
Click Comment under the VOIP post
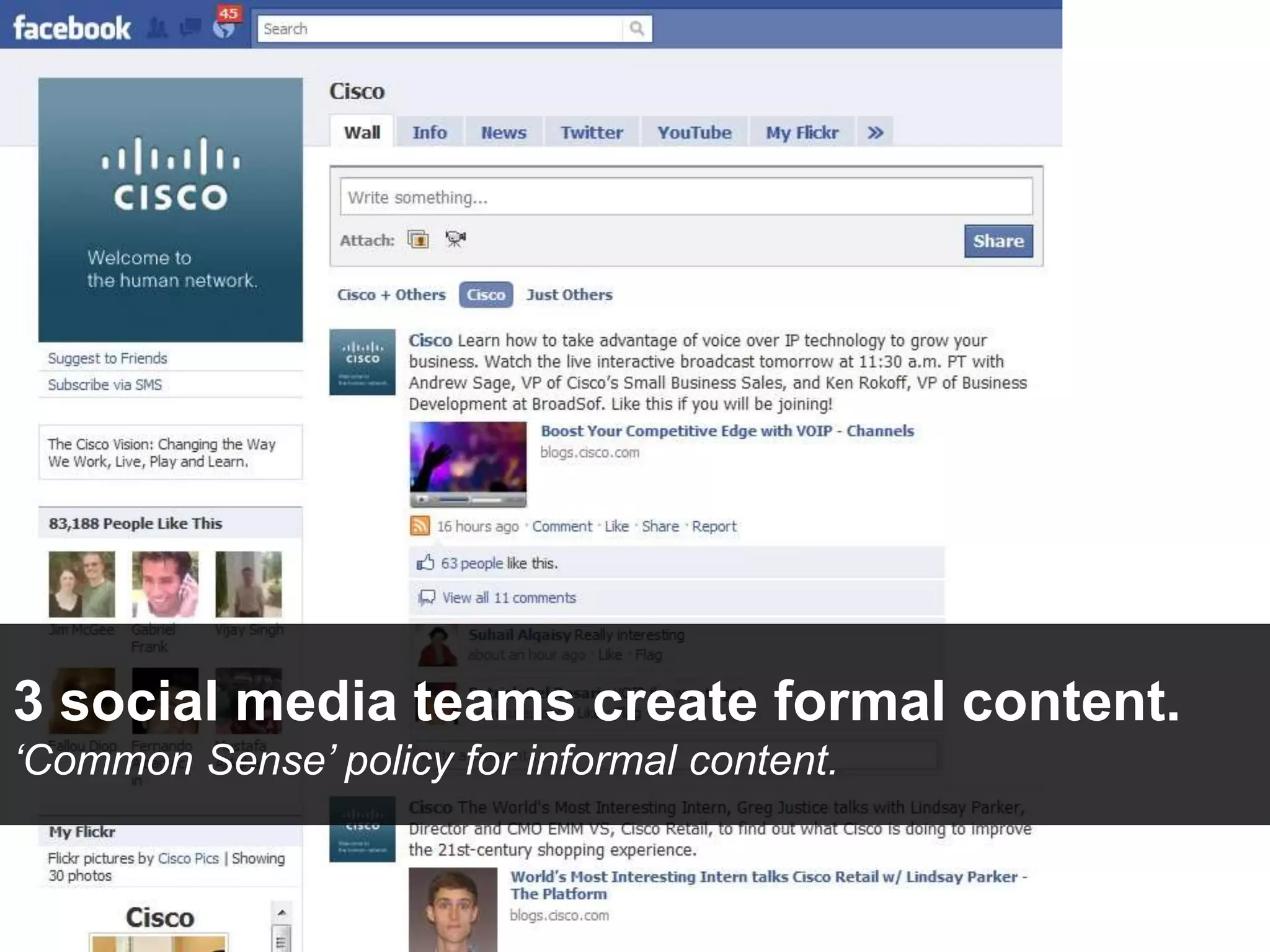(562, 526)
